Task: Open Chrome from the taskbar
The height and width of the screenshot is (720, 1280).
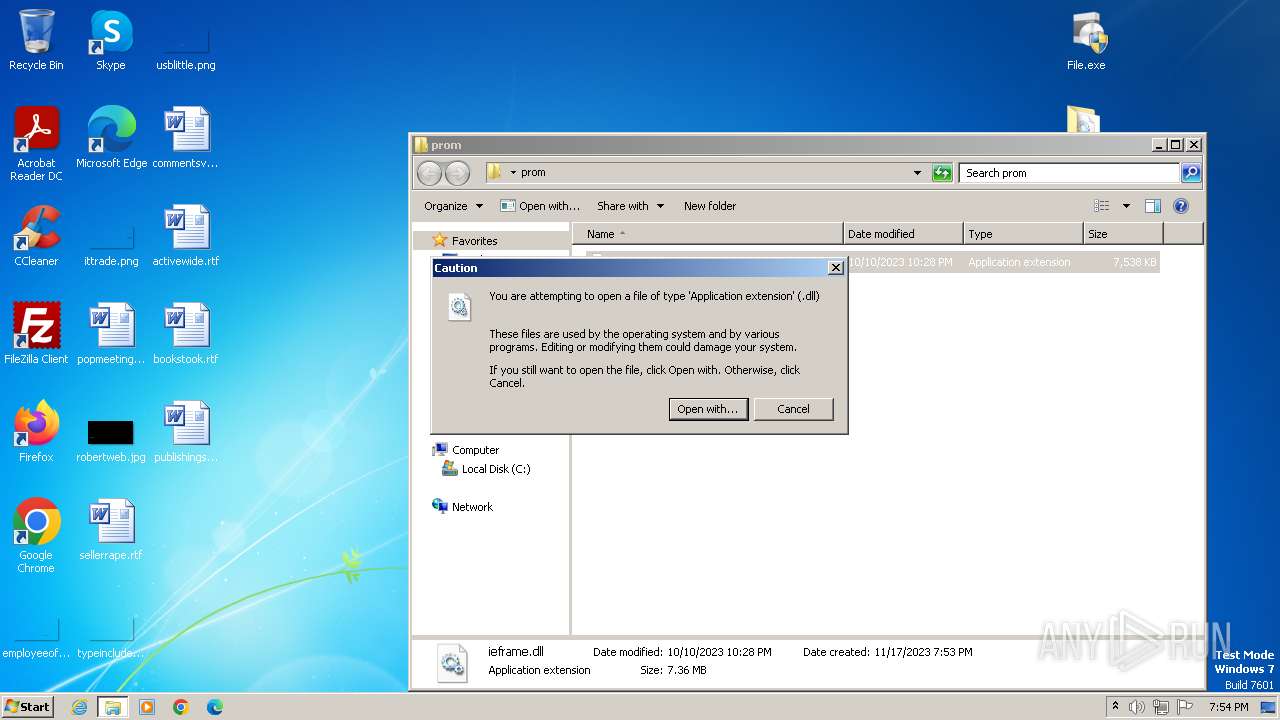Action: 181,707
